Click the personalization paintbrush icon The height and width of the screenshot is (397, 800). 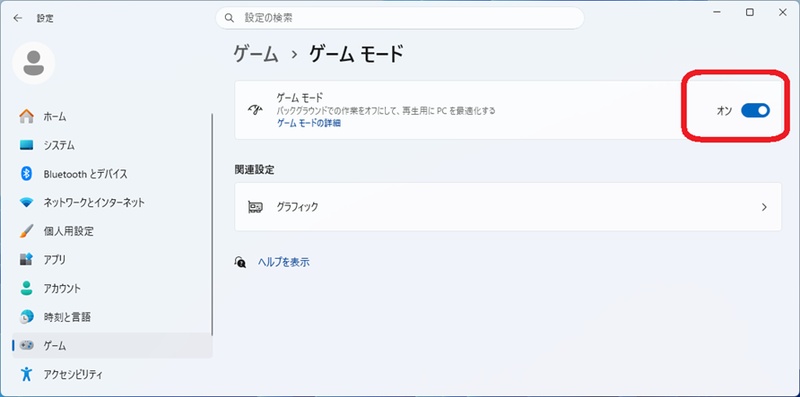(27, 231)
